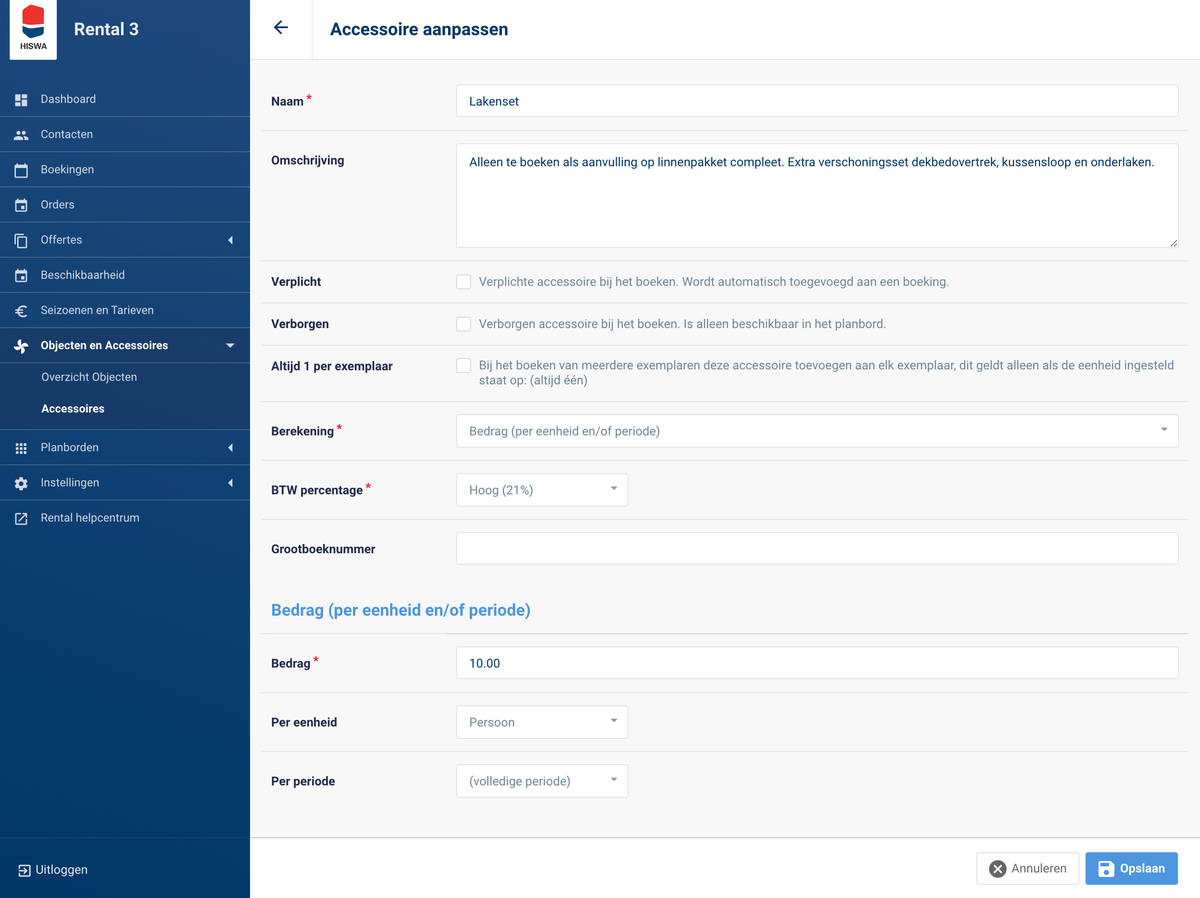1200x898 pixels.
Task: Open the BTW percentage dropdown
Action: 541,490
